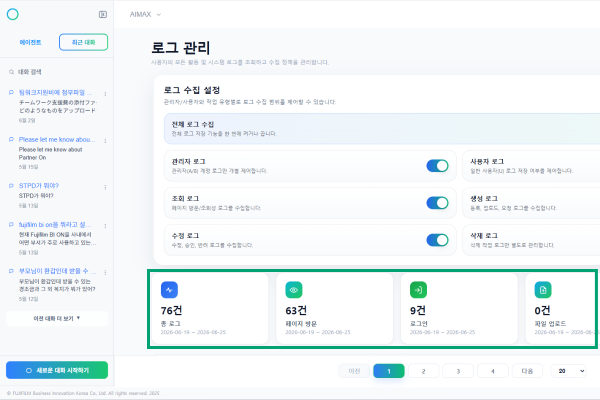600x400 pixels.
Task: Start a new conversation button
Action: [57, 370]
